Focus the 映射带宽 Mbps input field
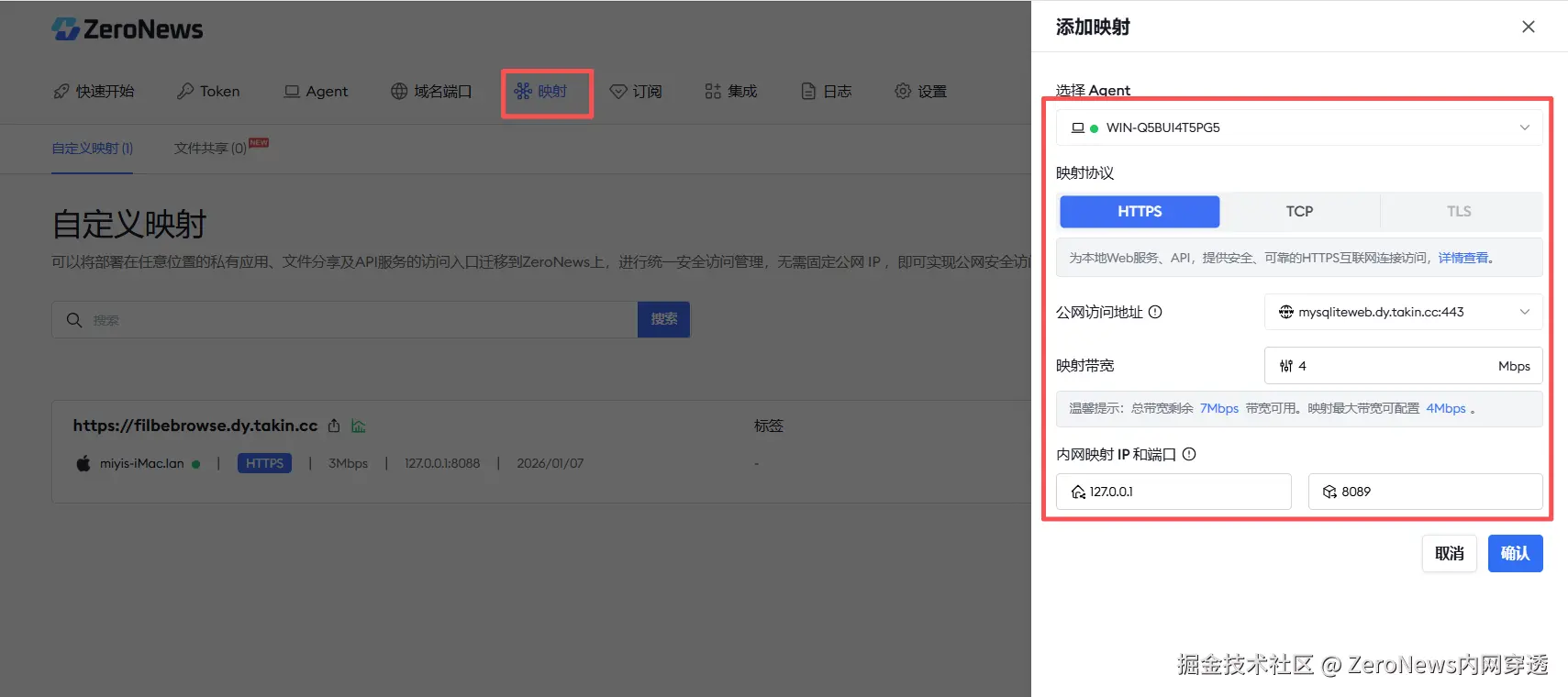The width and height of the screenshot is (1568, 697). point(1404,365)
